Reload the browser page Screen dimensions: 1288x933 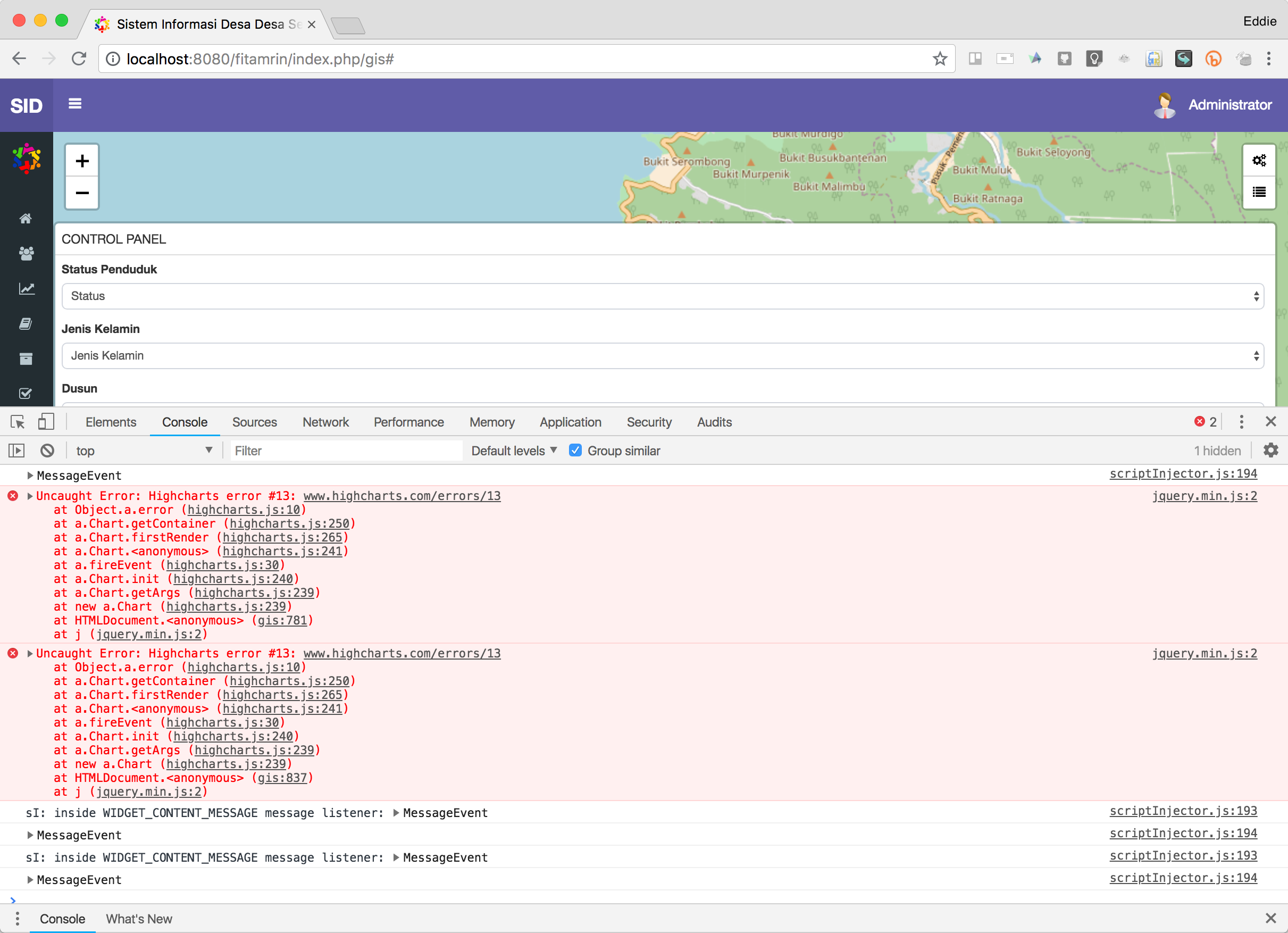[79, 59]
